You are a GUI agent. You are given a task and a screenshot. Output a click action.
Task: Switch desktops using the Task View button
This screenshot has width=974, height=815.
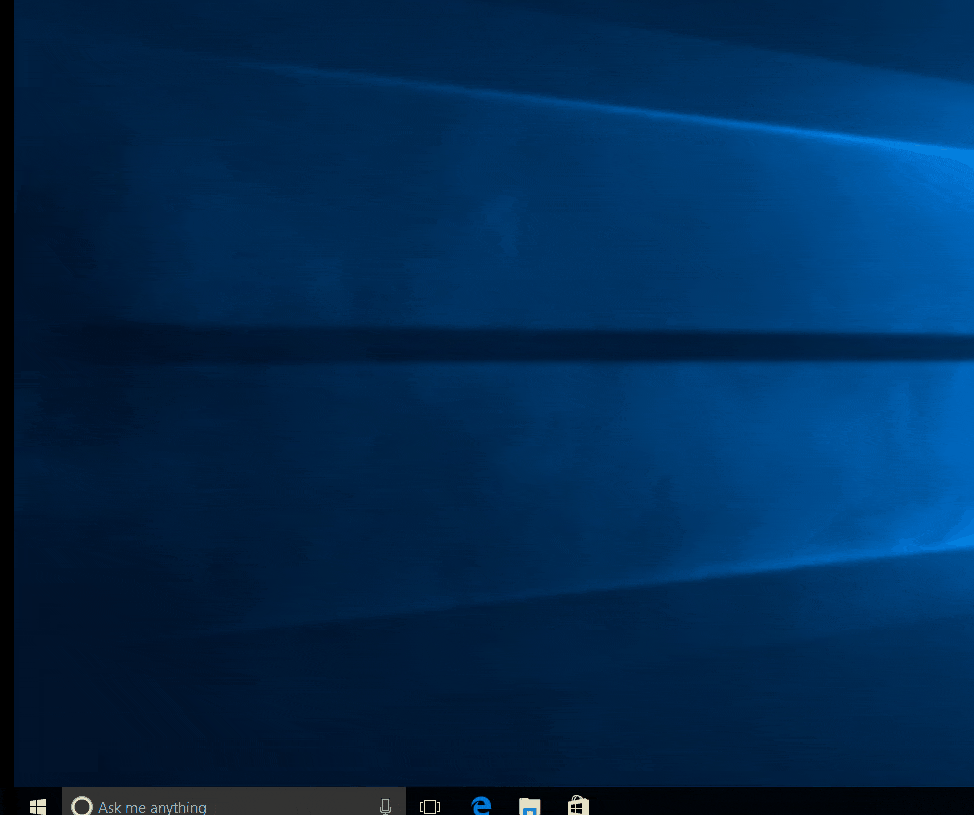click(x=429, y=806)
